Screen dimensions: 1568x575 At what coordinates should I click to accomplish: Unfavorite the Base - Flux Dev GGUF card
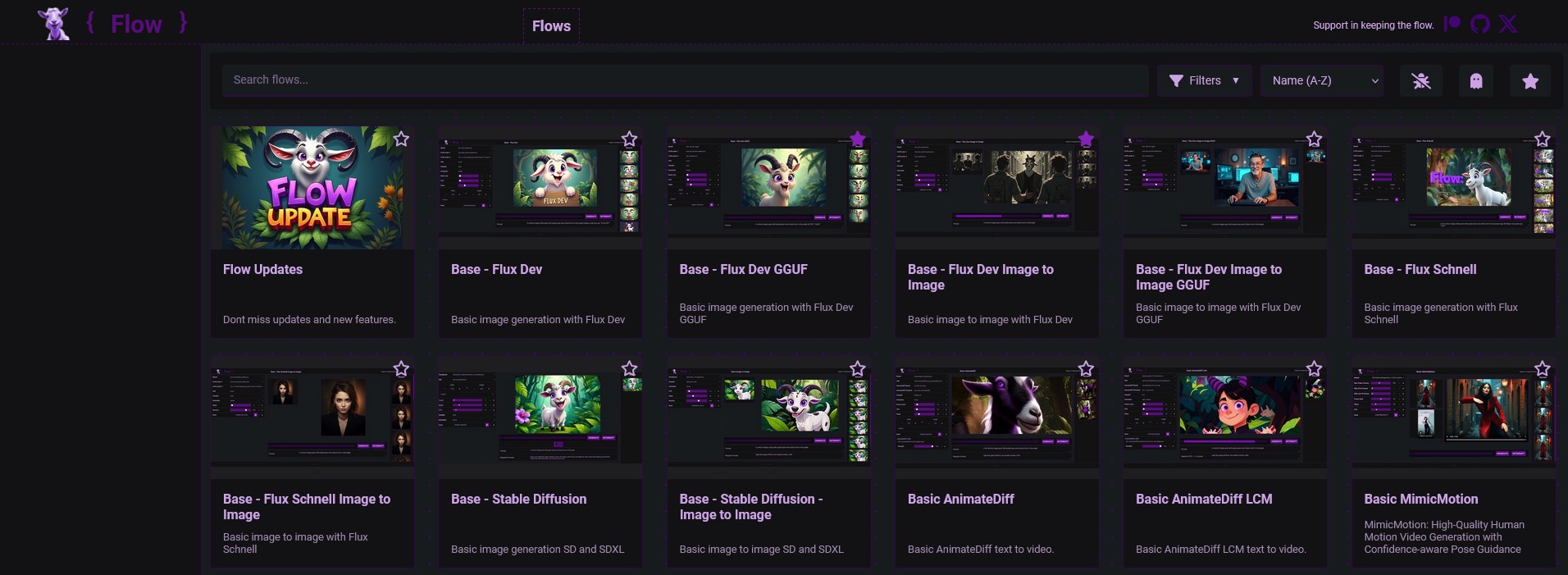tap(858, 139)
